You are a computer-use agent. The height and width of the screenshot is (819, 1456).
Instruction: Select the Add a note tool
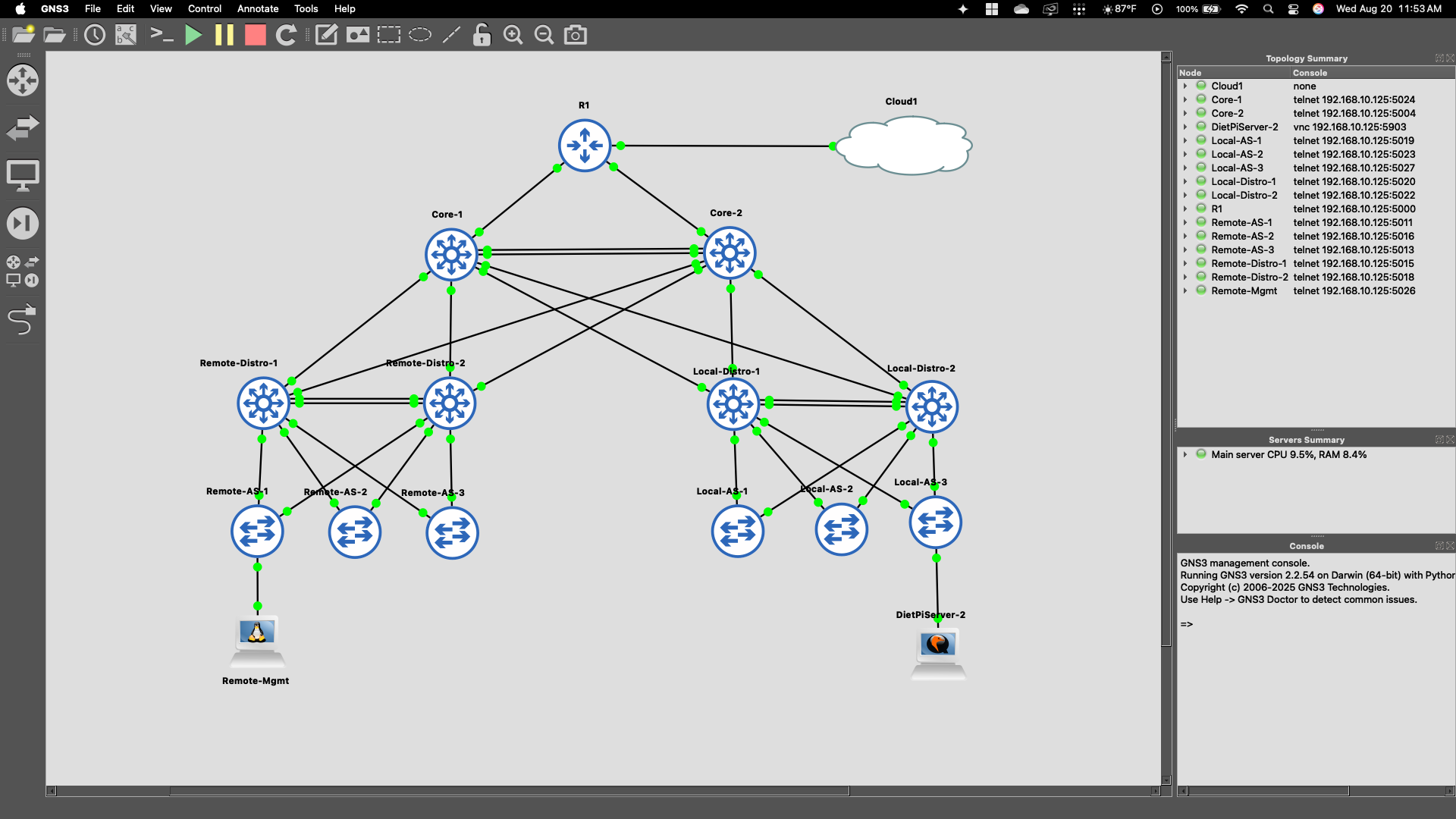click(327, 35)
